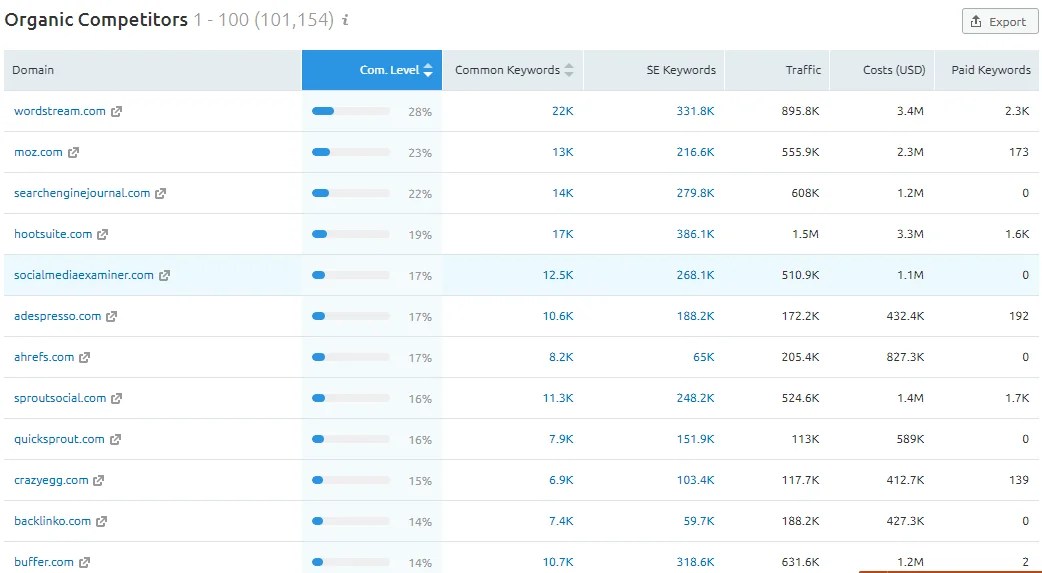1042x573 pixels.
Task: Open the socialmediaexaminer.com domain link
Action: coord(84,275)
